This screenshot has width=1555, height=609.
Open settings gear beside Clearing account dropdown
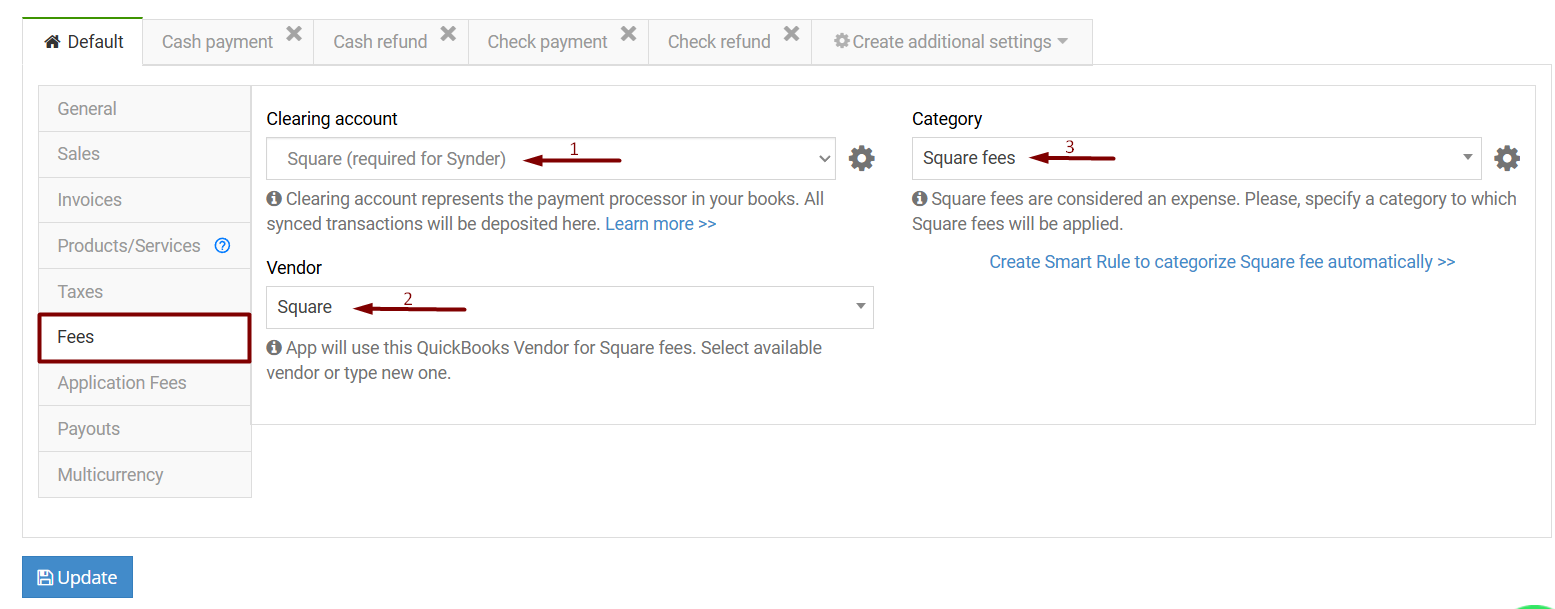pyautogui.click(x=862, y=157)
